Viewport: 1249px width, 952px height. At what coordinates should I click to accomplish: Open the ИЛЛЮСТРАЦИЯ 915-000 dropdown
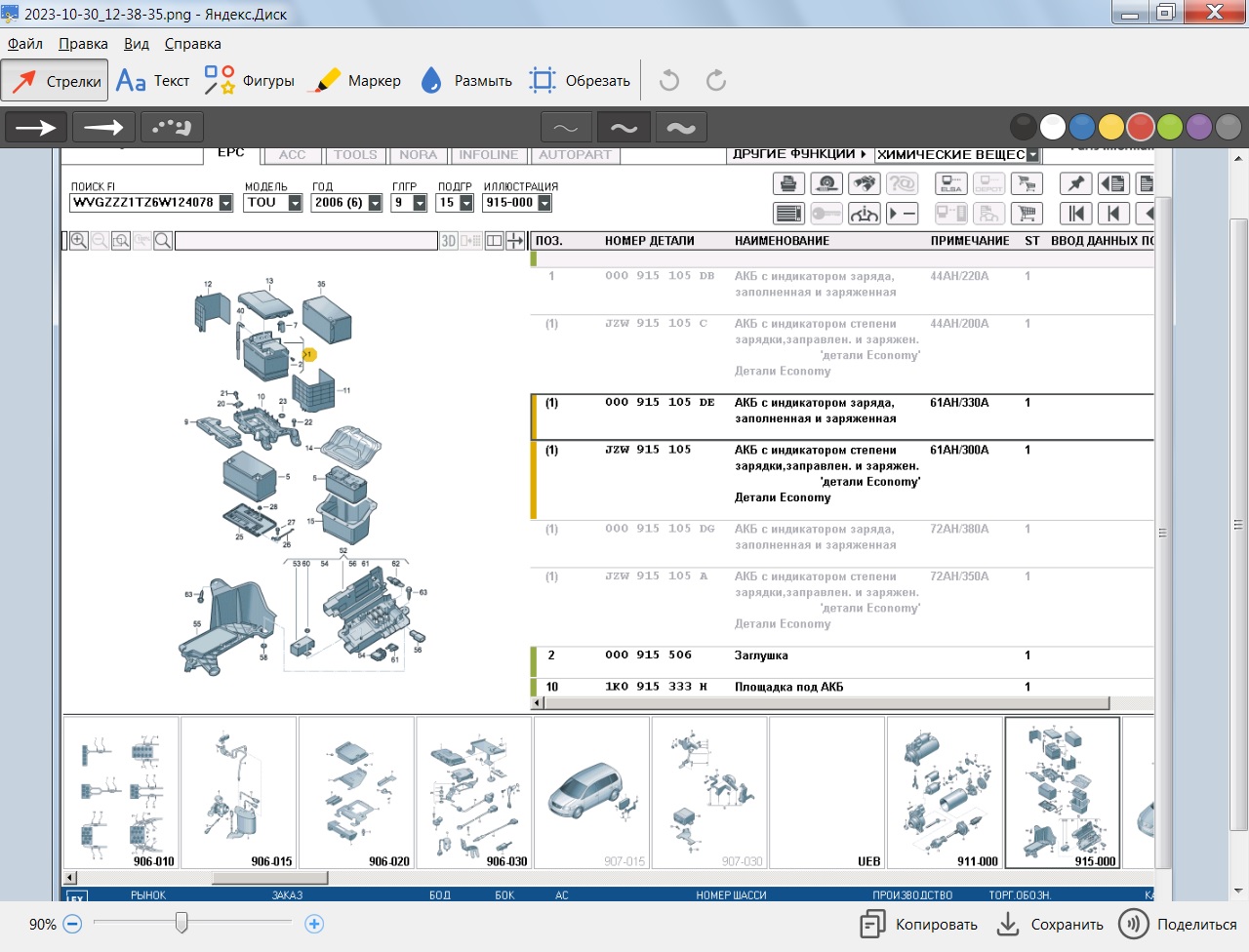coord(544,203)
